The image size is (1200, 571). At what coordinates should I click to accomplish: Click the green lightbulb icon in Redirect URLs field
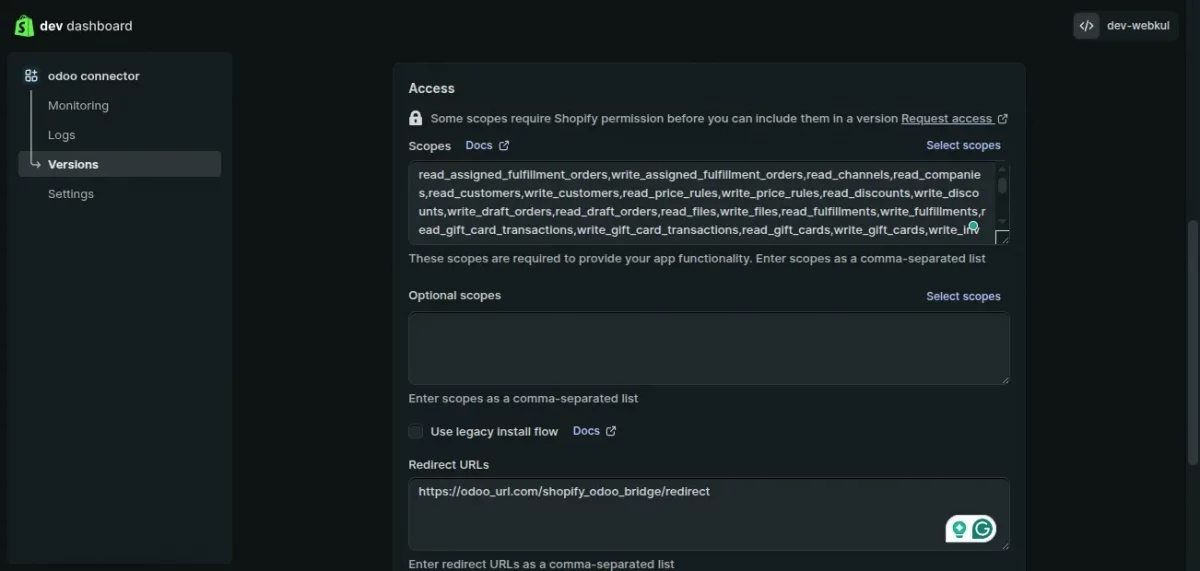959,529
